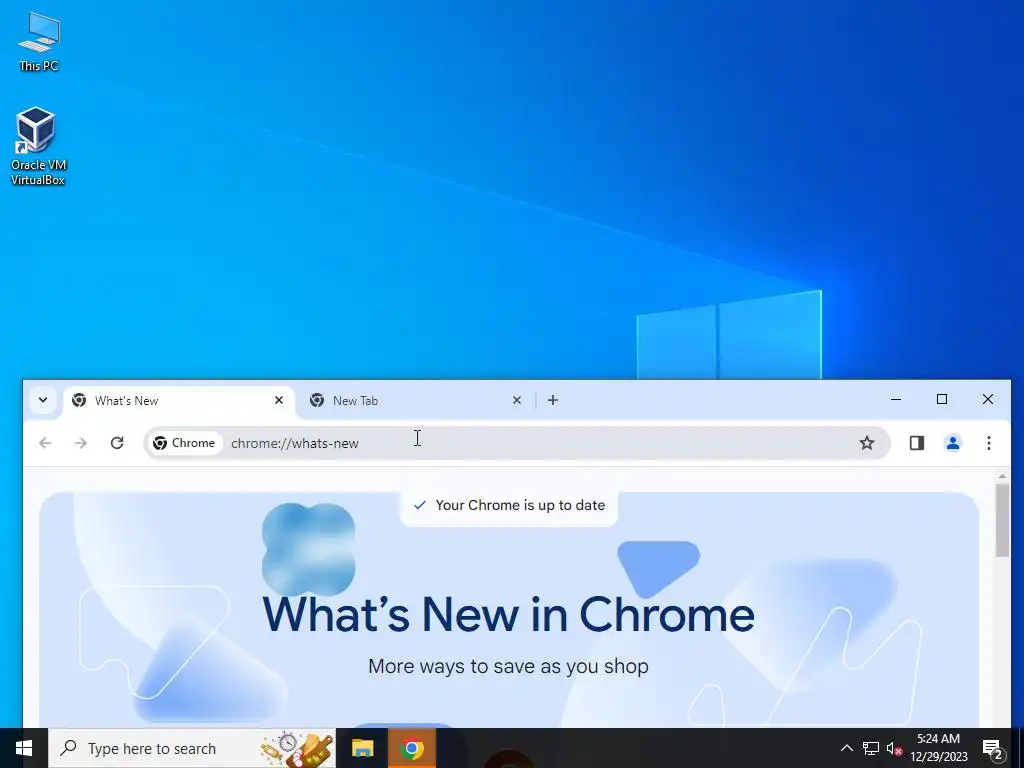
Task: Click the search highlights illustration in taskbar
Action: pos(296,749)
